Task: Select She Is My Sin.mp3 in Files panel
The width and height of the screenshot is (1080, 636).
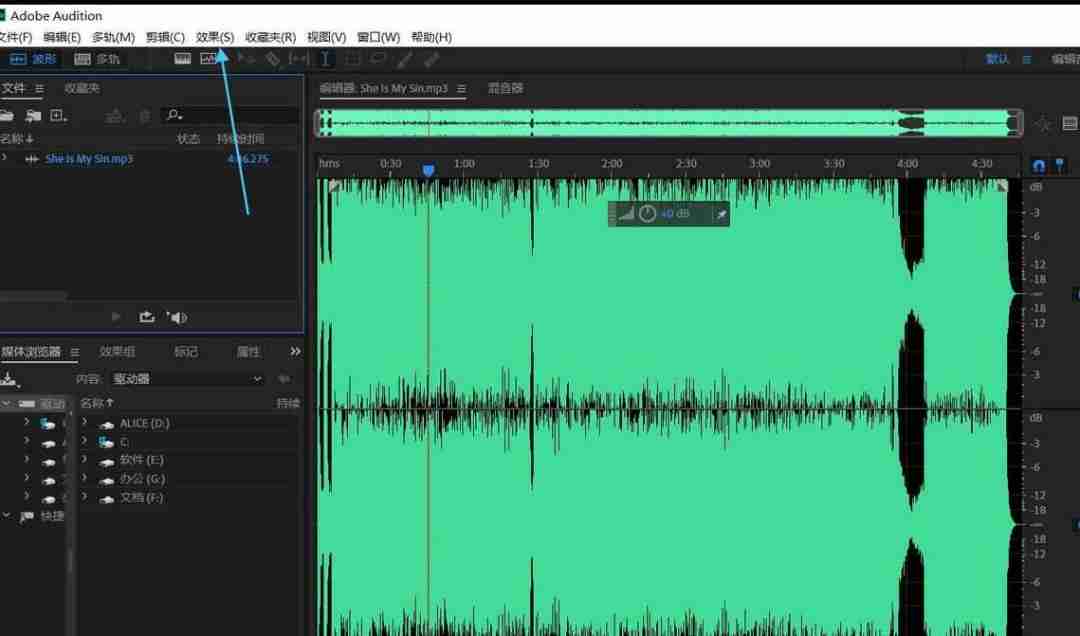Action: [88, 158]
